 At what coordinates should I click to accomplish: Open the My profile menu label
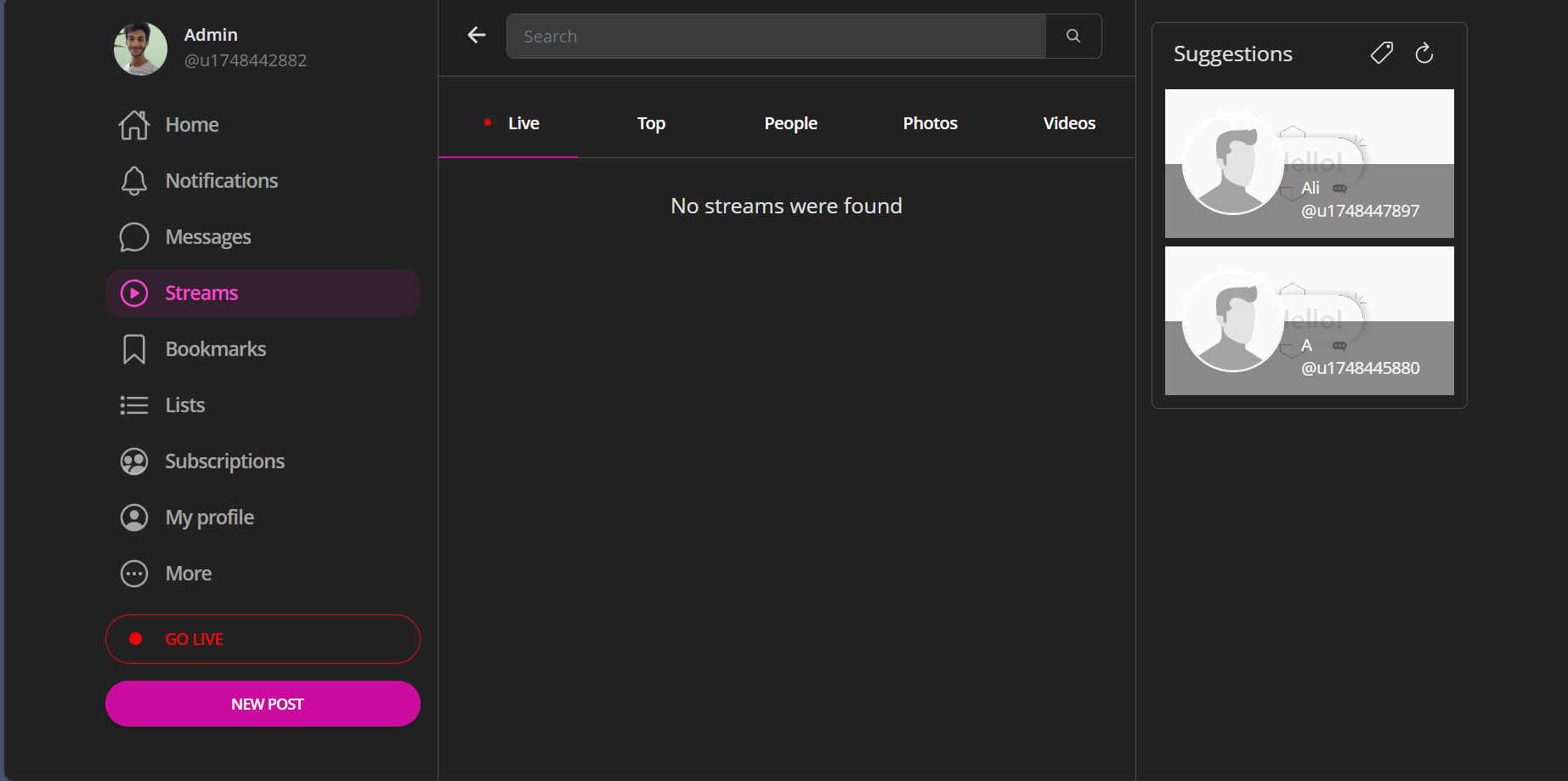pos(210,518)
